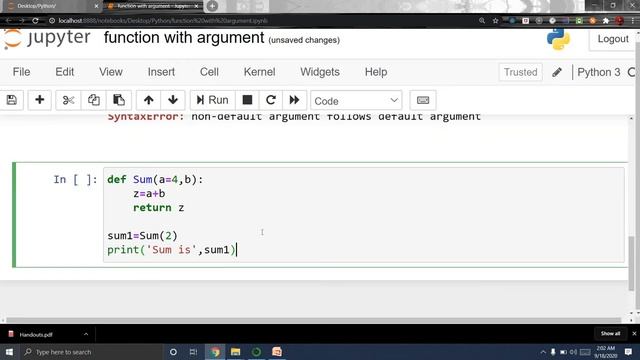640x360 pixels.
Task: Open the Kernel menu
Action: [x=259, y=72]
